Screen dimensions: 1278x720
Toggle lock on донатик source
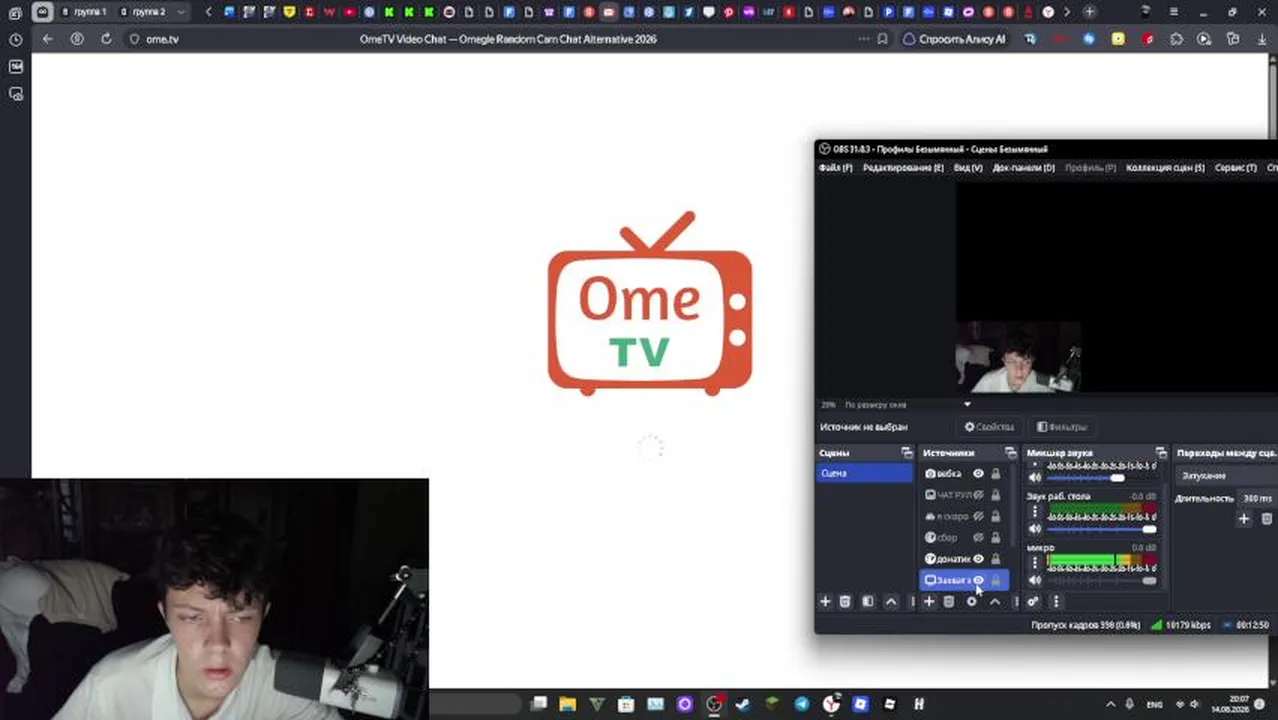coord(995,559)
